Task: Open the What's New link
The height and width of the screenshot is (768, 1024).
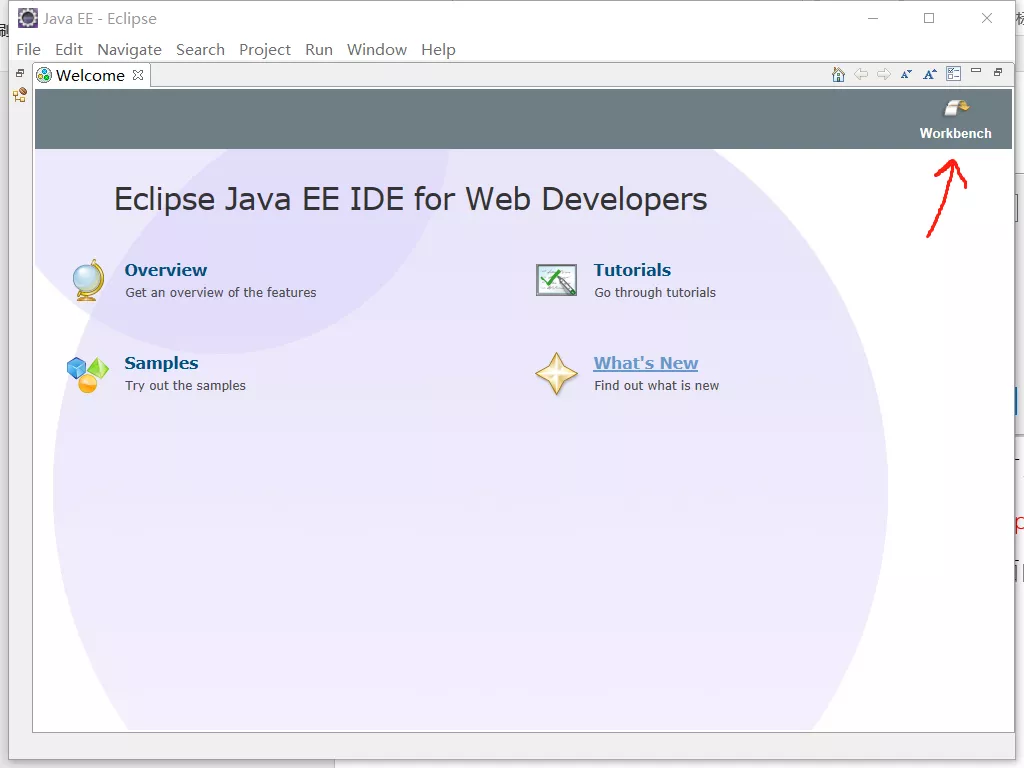Action: tap(646, 363)
